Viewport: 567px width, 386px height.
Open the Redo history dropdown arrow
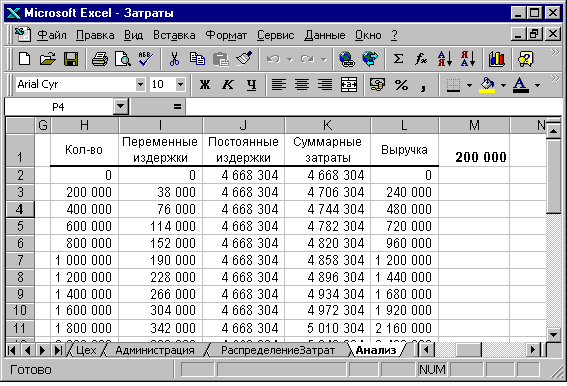tap(324, 59)
